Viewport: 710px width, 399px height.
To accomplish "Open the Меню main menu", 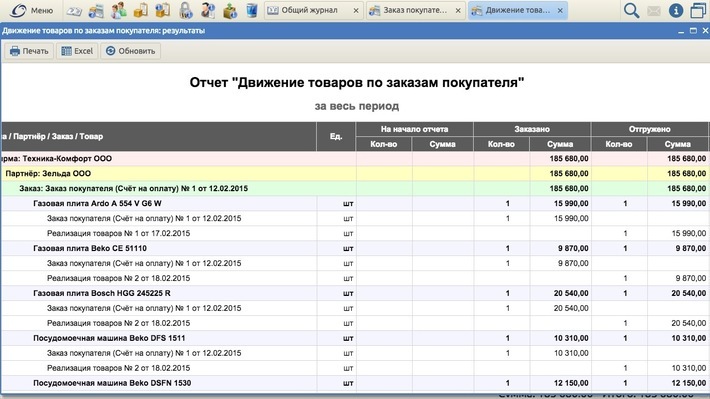I will click(32, 10).
